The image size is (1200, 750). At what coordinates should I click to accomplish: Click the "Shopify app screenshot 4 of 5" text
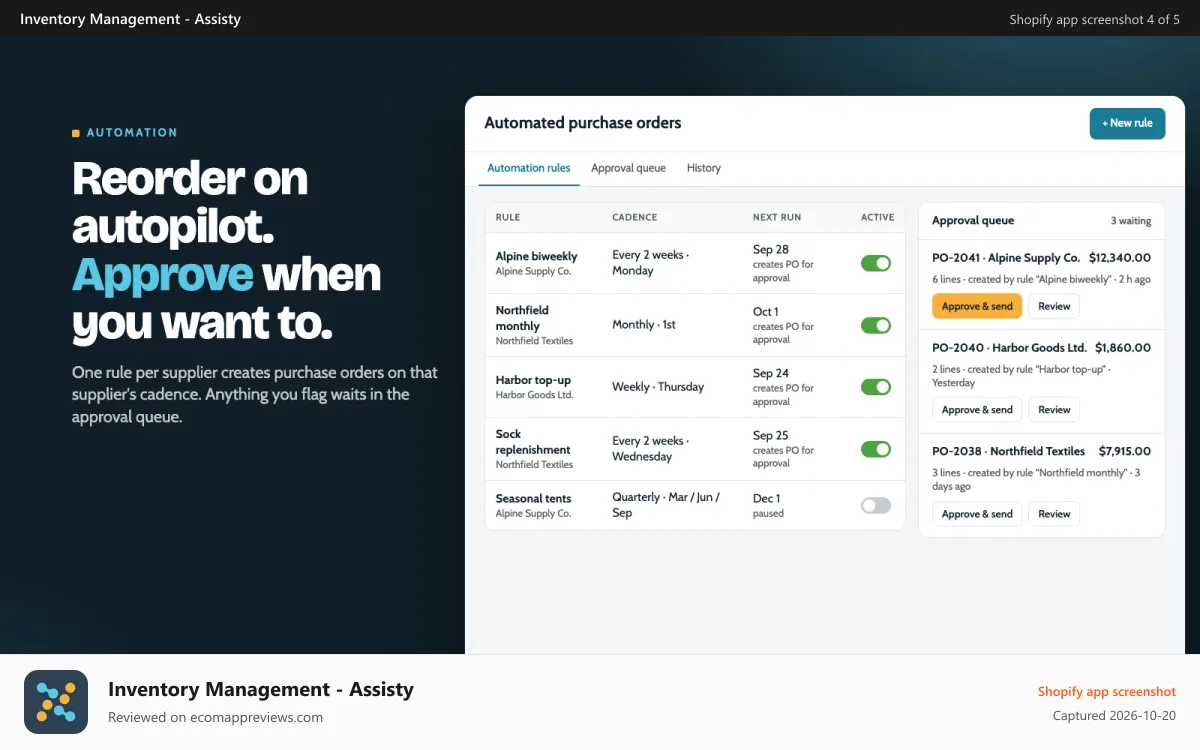click(1095, 19)
